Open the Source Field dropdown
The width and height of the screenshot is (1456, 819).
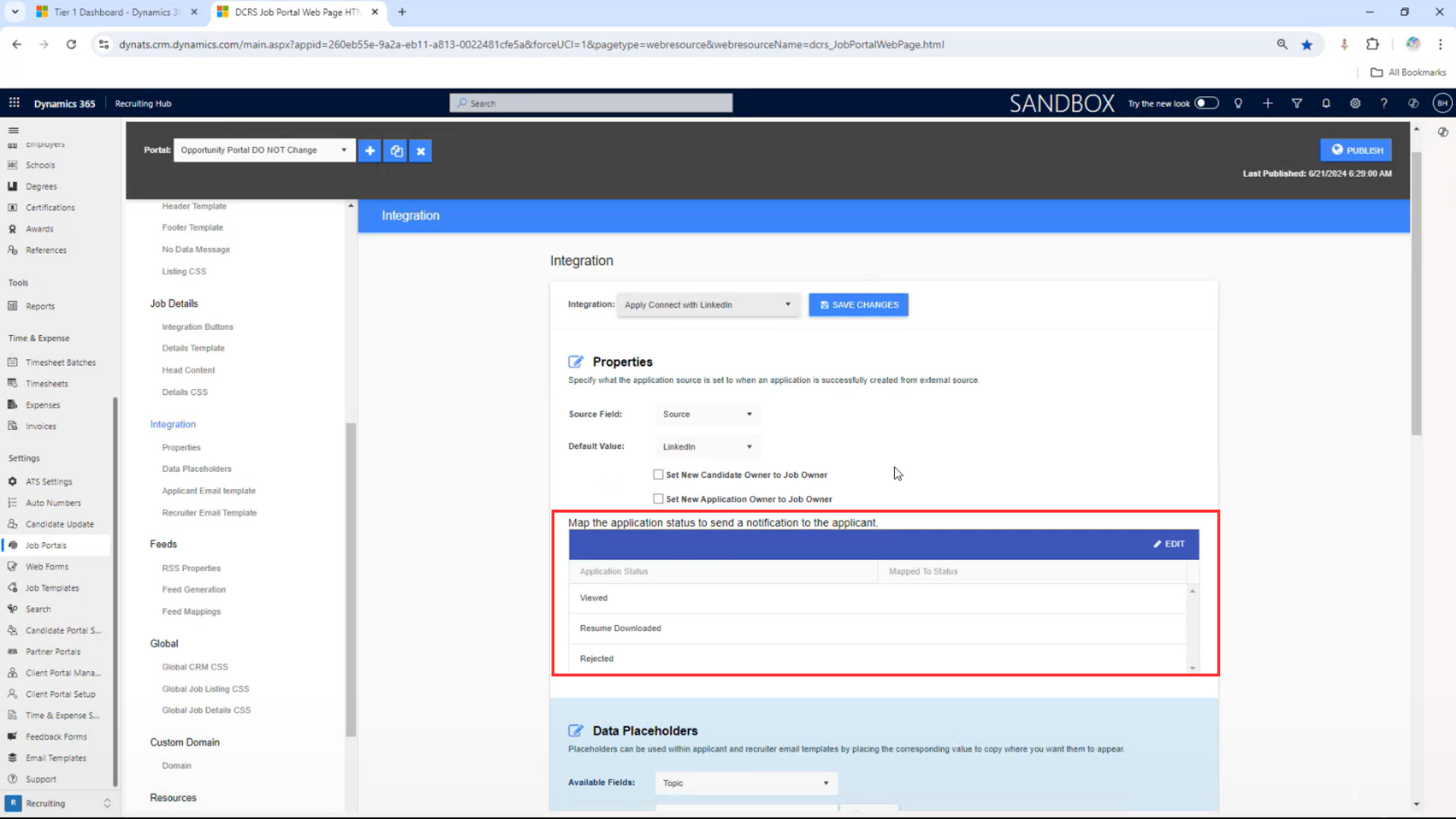708,414
